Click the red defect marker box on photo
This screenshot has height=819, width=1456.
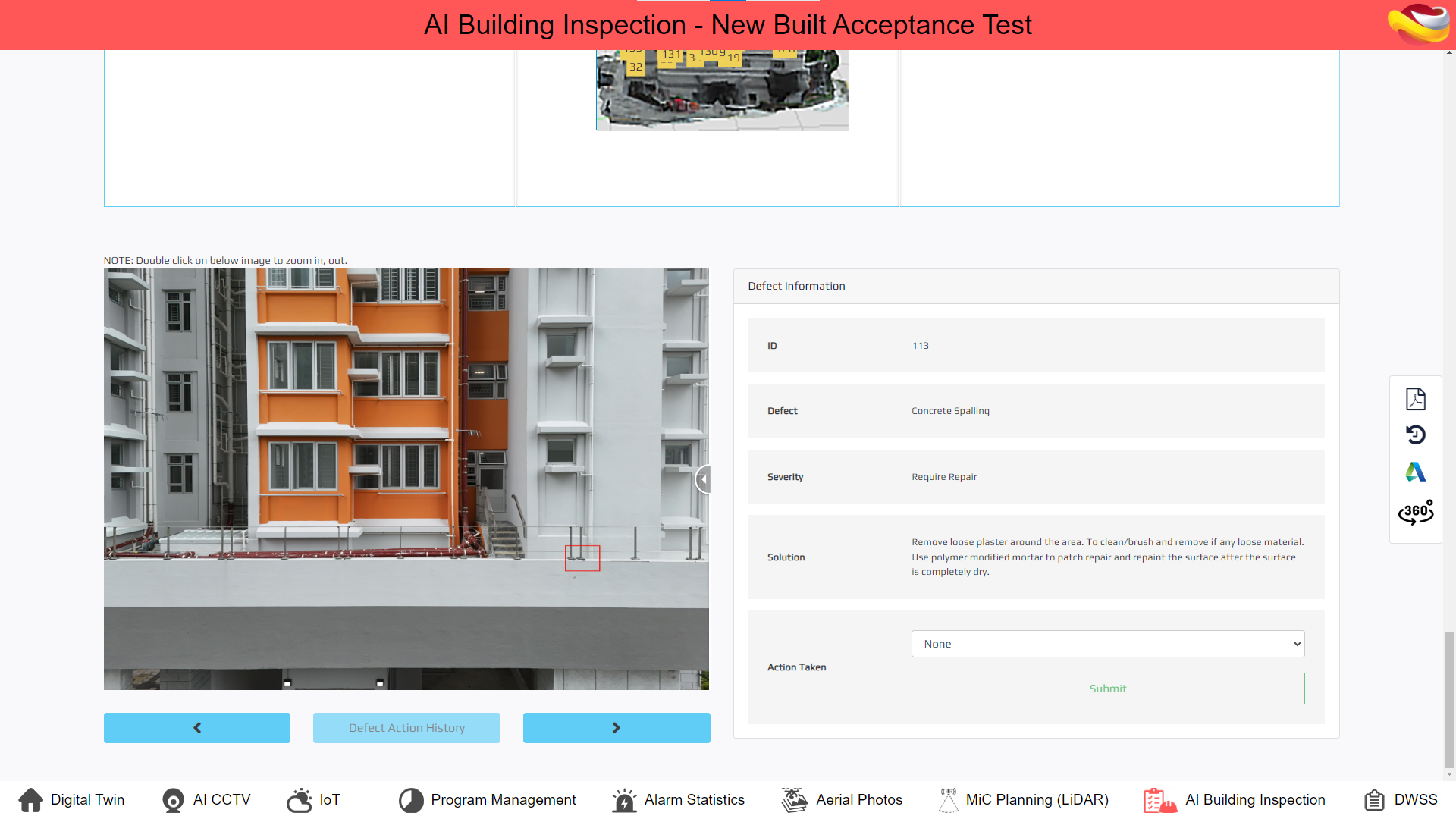coord(582,558)
